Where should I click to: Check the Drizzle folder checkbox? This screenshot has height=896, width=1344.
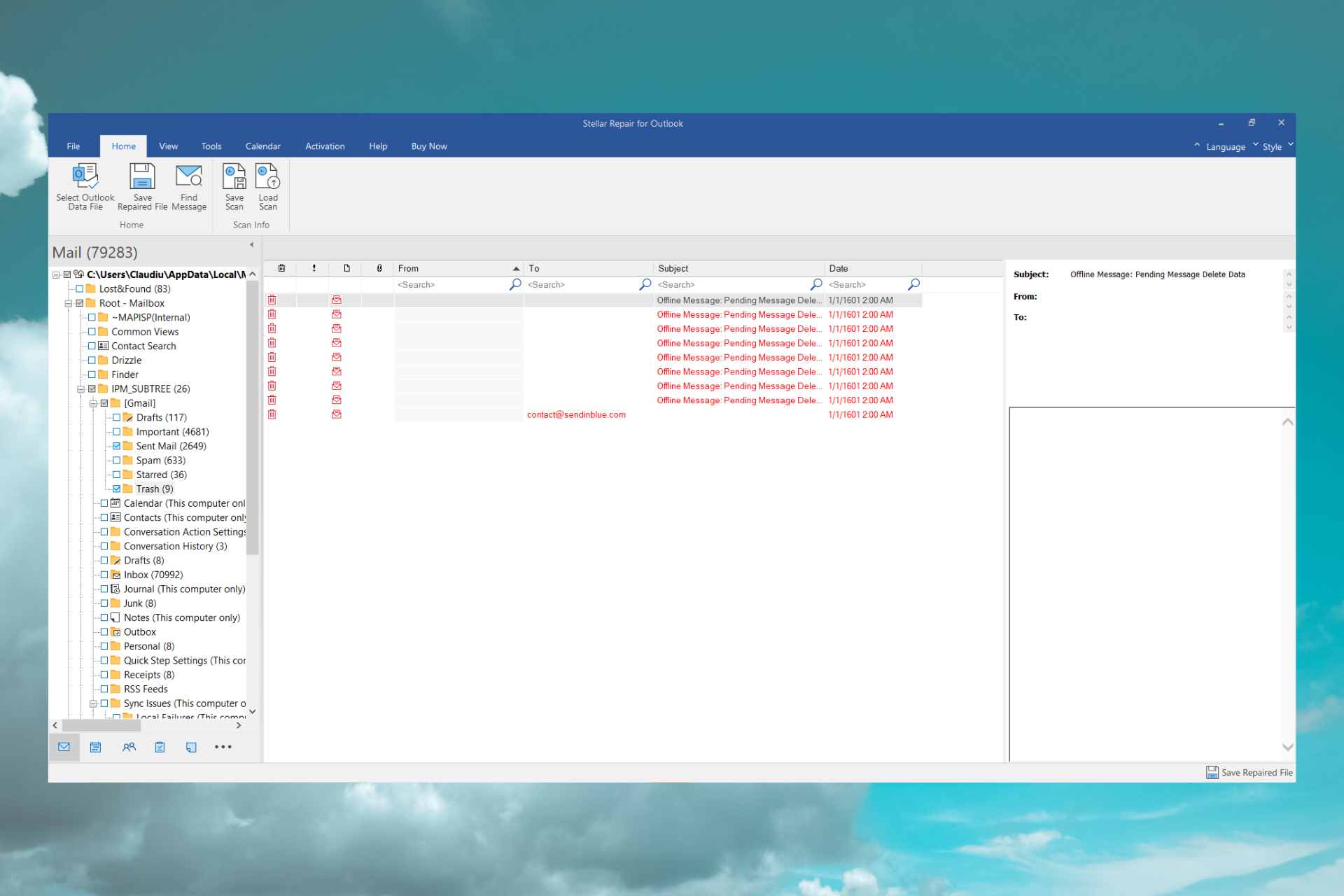(92, 360)
